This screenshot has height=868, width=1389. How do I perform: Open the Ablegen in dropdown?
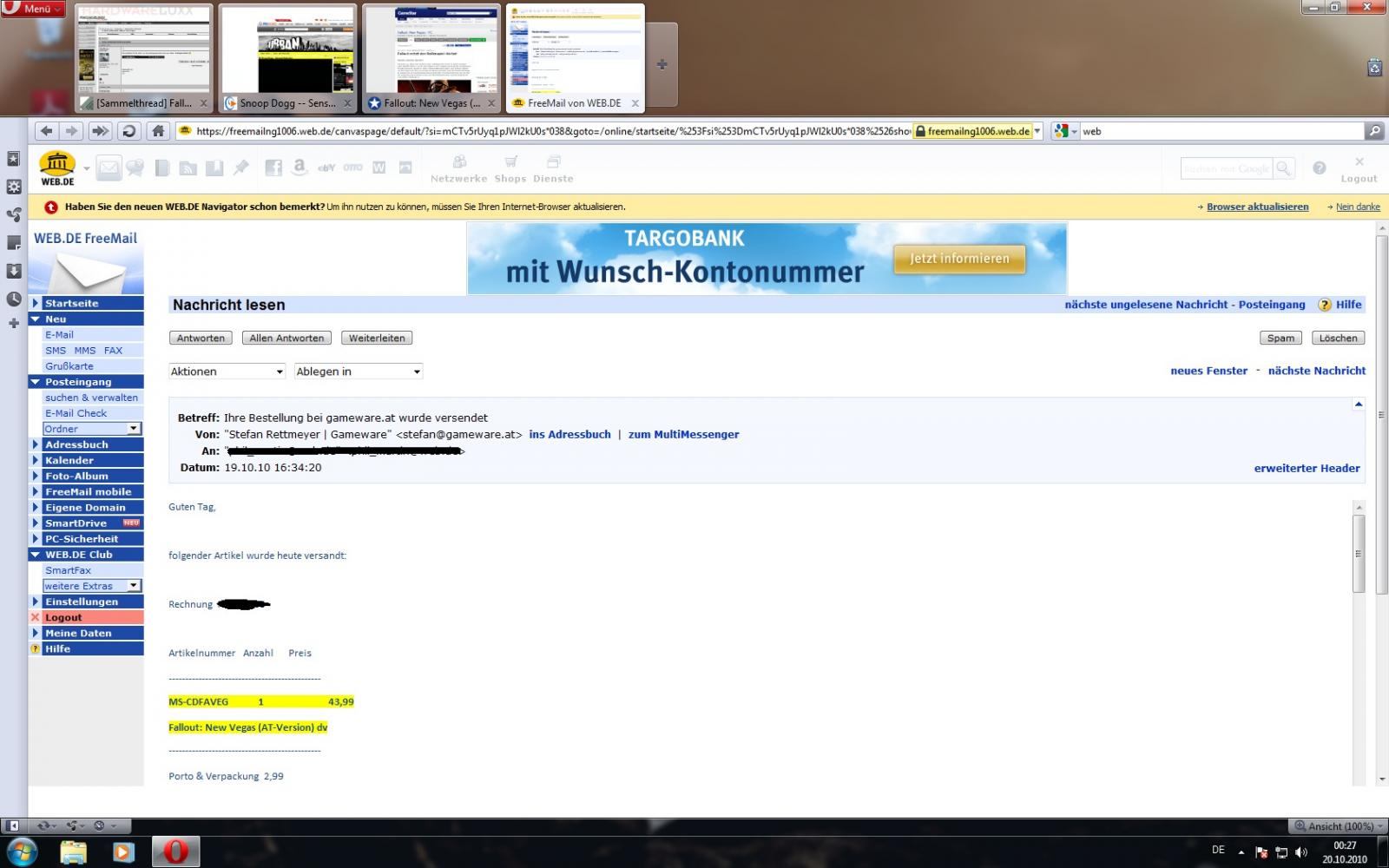point(359,372)
